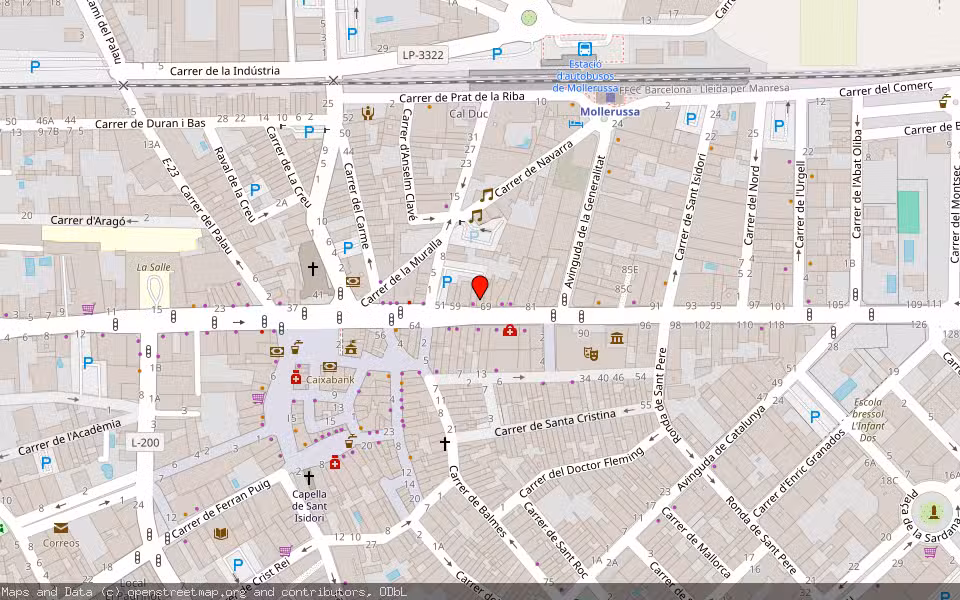Select the Avinguda de la Generalitat label

585,222
